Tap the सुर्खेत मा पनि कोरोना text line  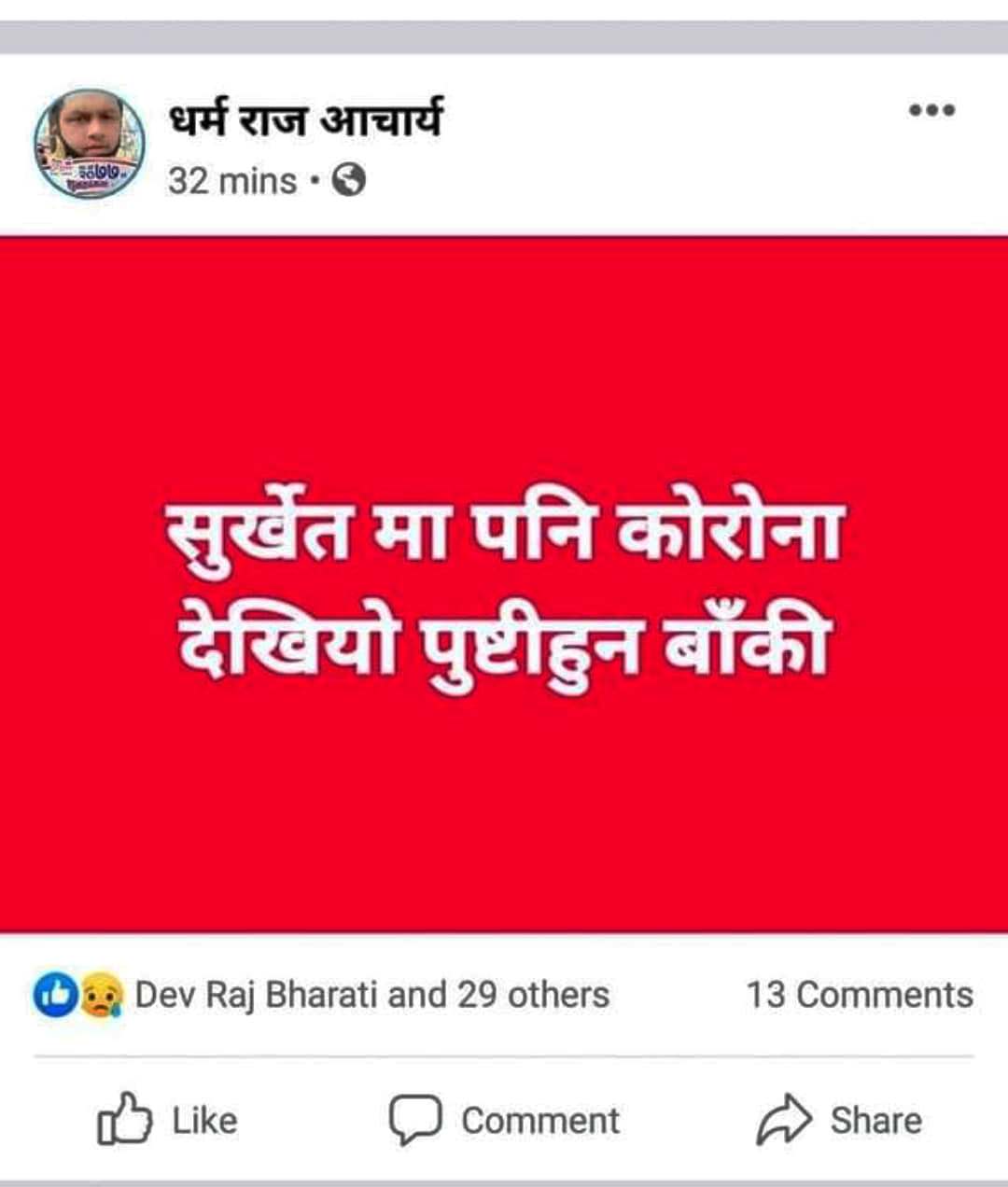[x=504, y=536]
